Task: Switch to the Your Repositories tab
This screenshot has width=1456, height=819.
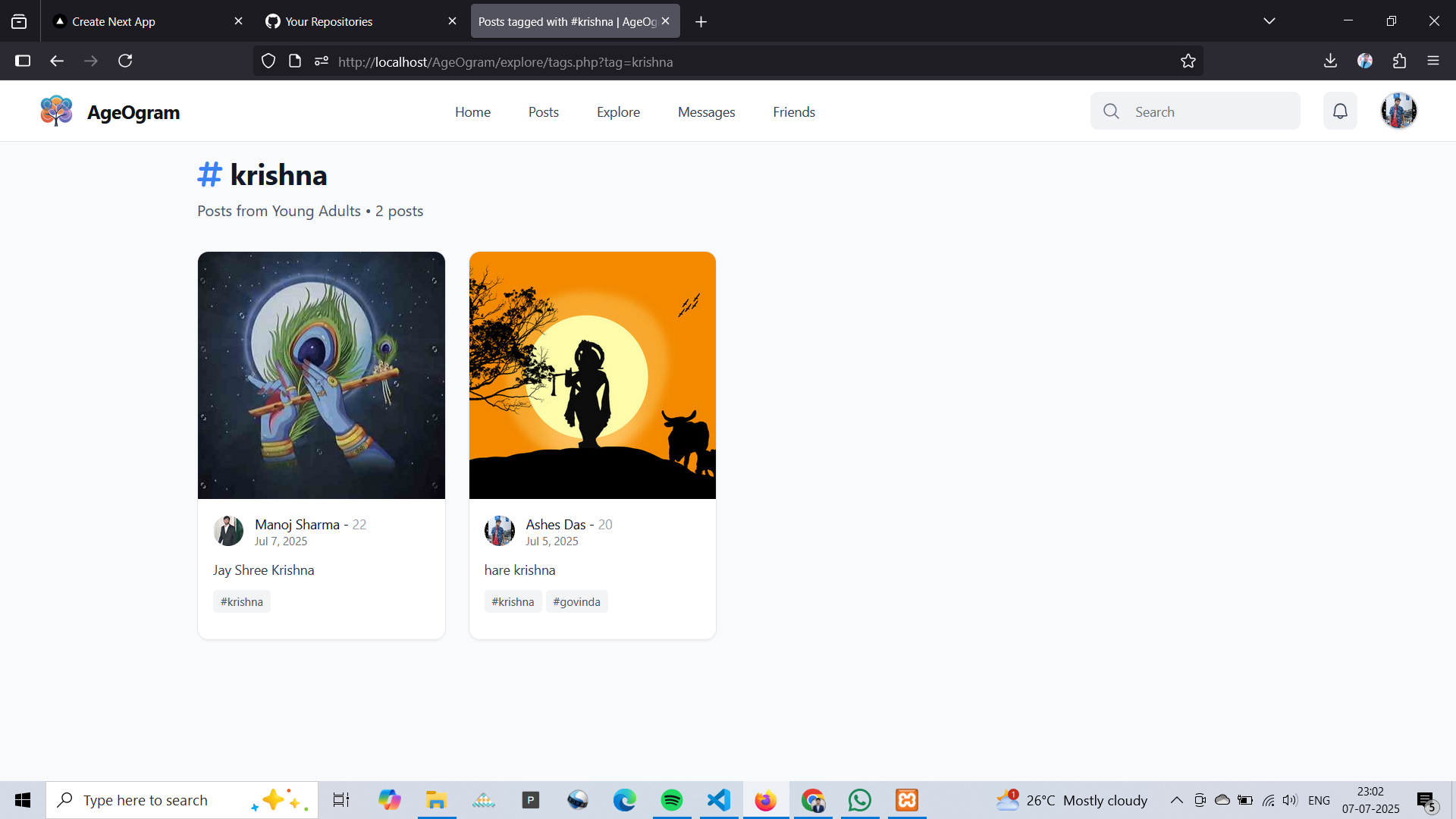Action: [362, 21]
